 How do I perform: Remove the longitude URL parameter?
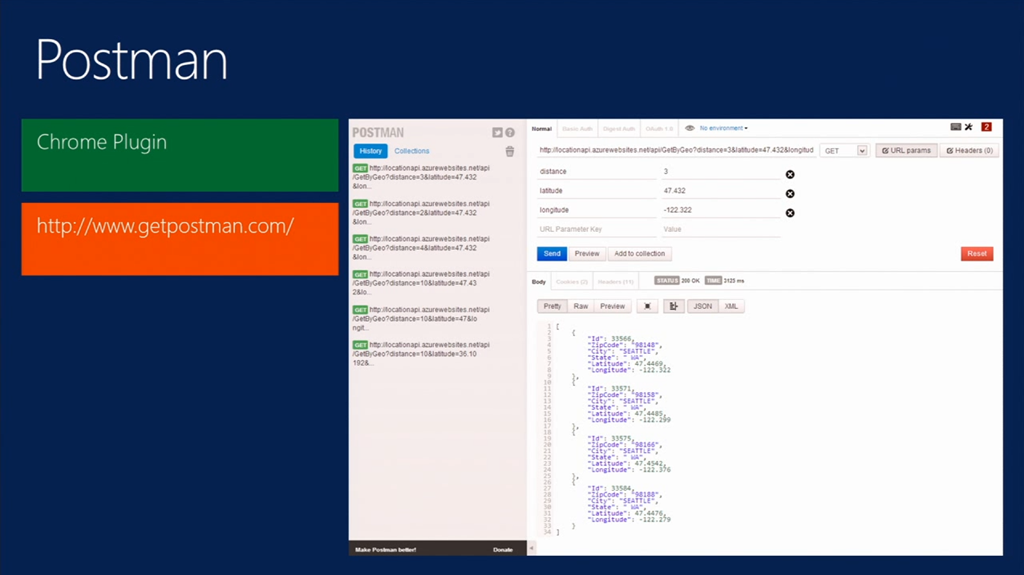pyautogui.click(x=790, y=213)
